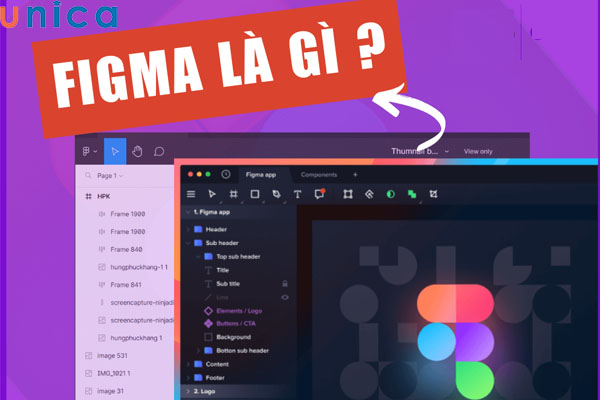Screen dimensions: 600x400
Task: Toggle the lock on Sub title layer
Action: tap(285, 284)
